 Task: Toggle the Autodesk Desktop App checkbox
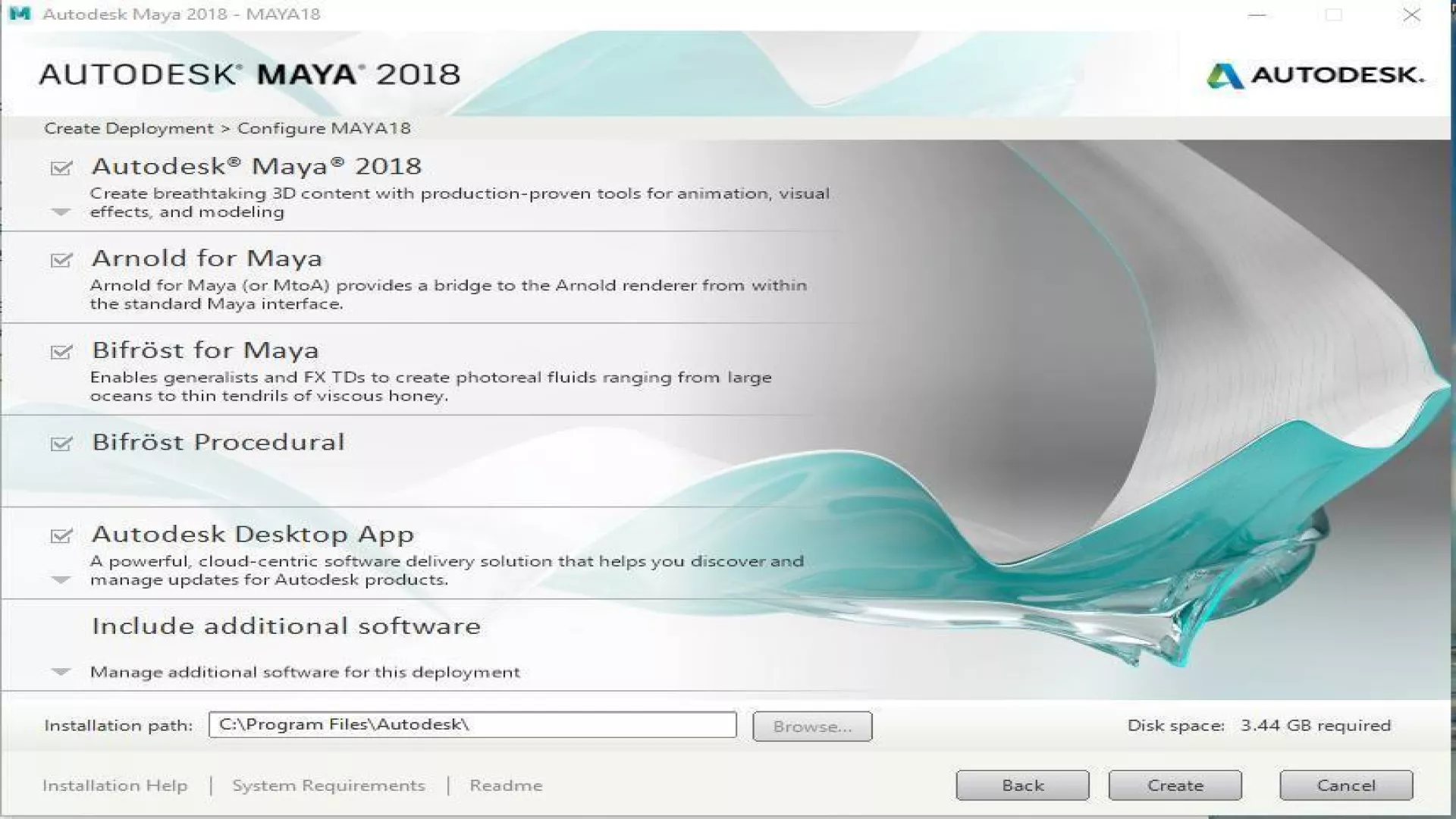(x=61, y=536)
